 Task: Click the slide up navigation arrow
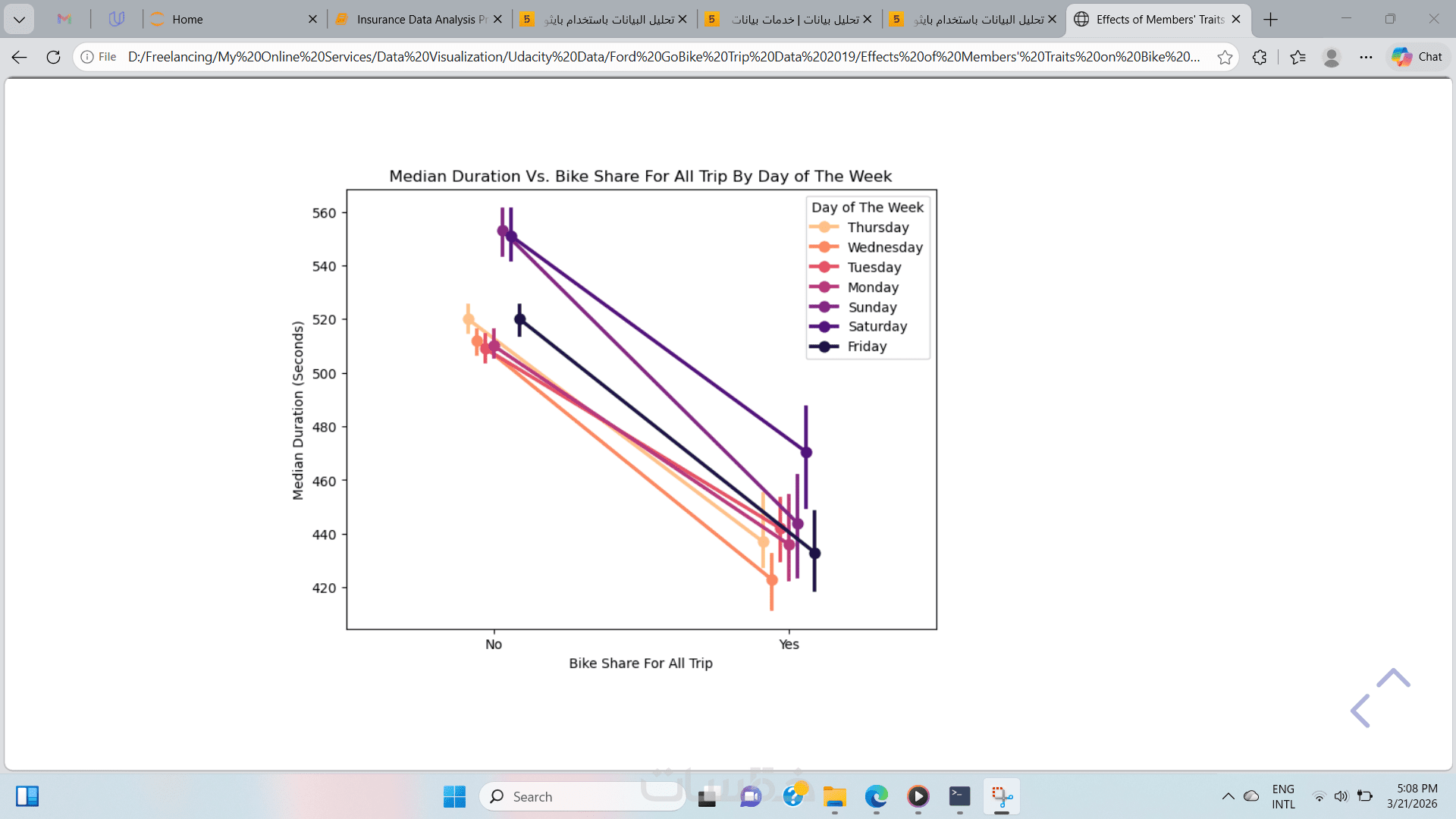coord(1393,678)
